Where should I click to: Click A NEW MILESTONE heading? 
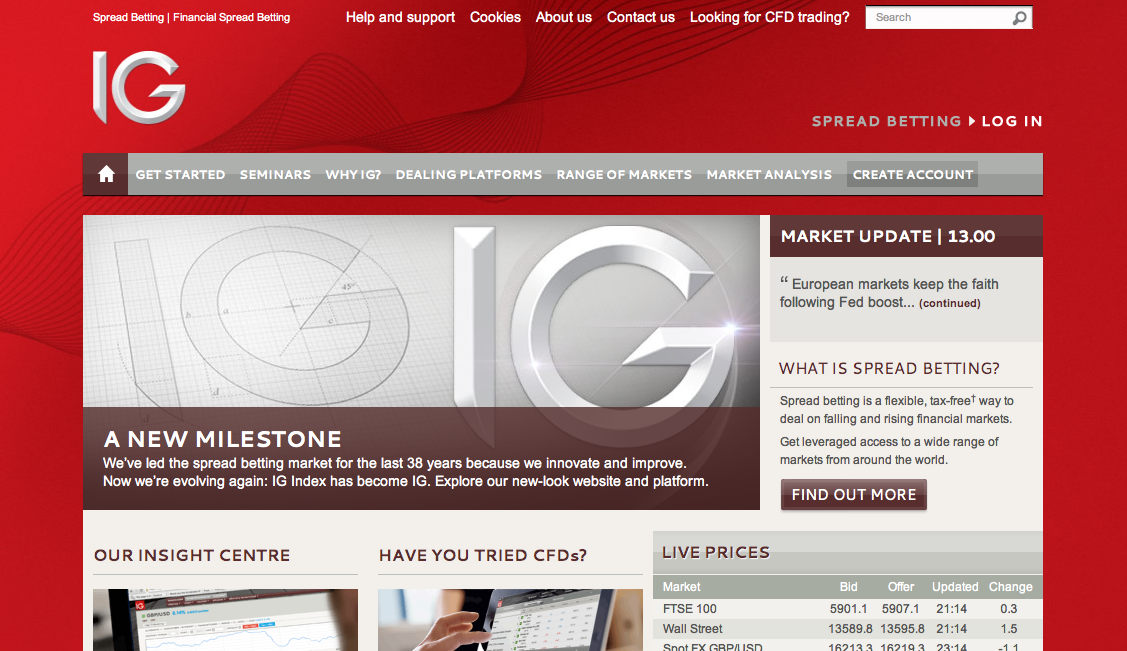tap(222, 439)
